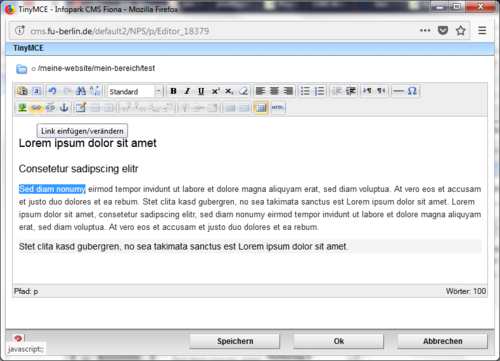500x361 pixels.
Task: Click the red icon in the bottom-left corner
Action: [18, 338]
